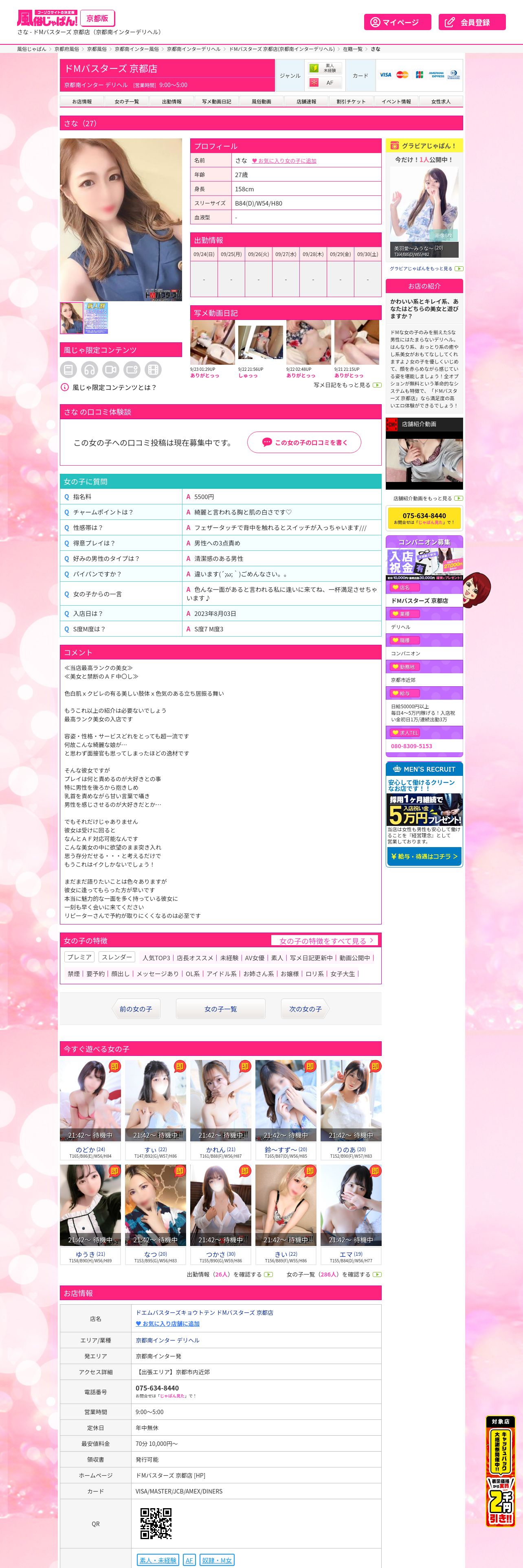
Task: Click the info icon beside 風じゃ限定コンテンツとは？
Action: [64, 387]
